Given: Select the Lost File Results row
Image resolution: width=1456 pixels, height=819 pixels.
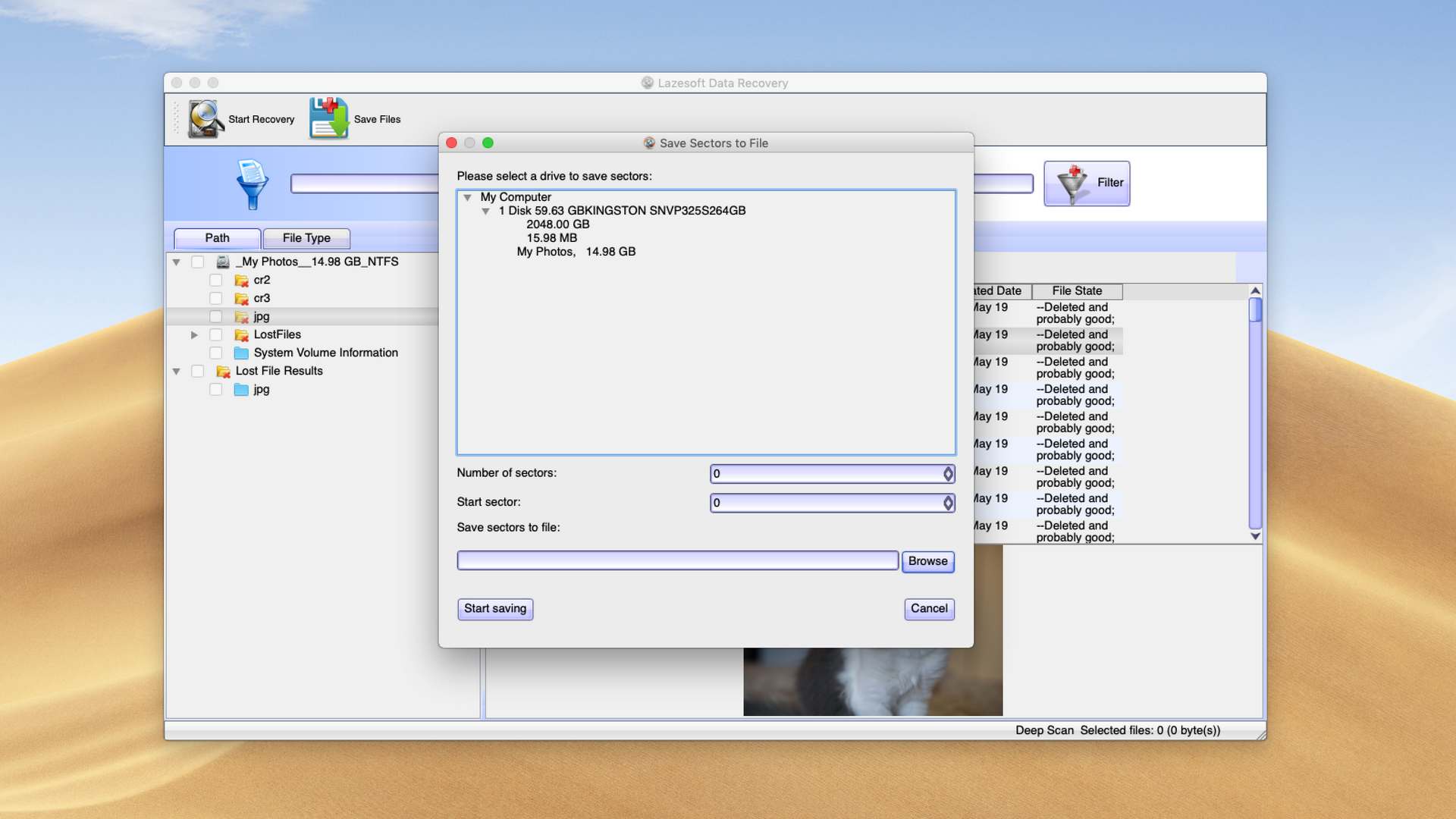Looking at the screenshot, I should tap(278, 371).
